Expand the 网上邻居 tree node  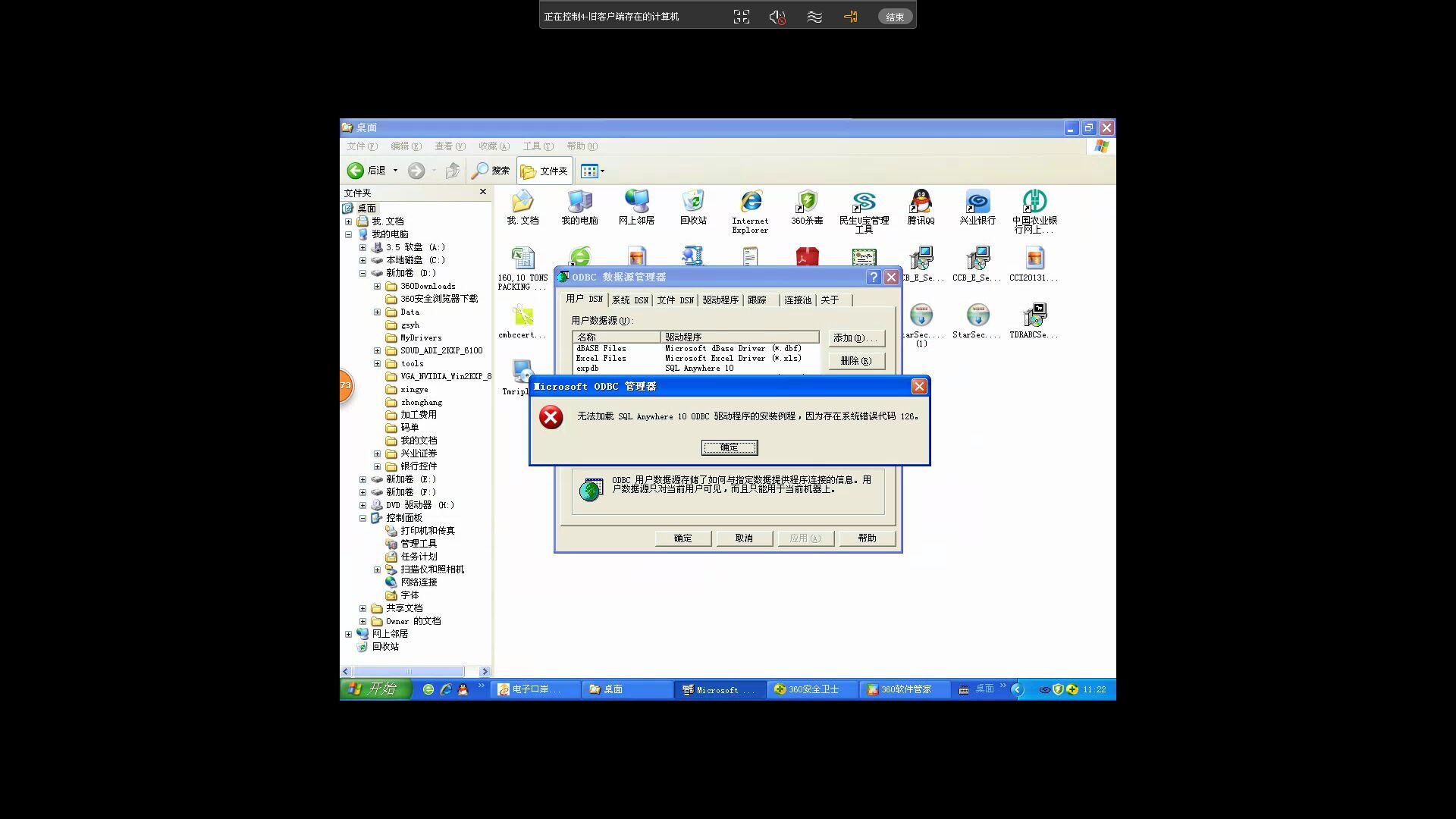pos(349,635)
